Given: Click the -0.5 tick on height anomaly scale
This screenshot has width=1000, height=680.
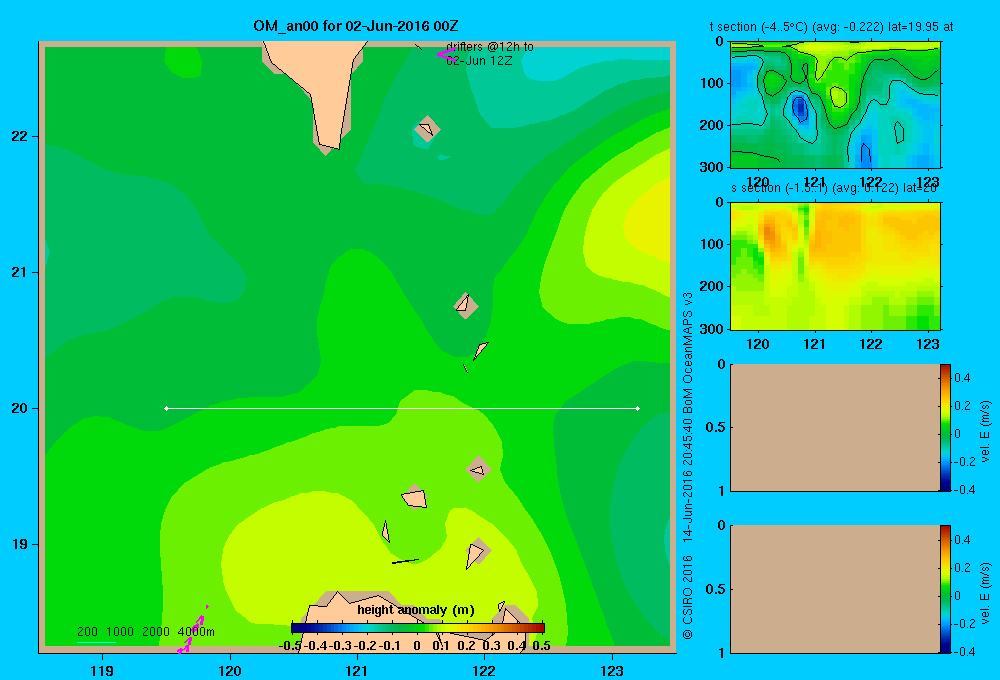Looking at the screenshot, I should pyautogui.click(x=291, y=646).
